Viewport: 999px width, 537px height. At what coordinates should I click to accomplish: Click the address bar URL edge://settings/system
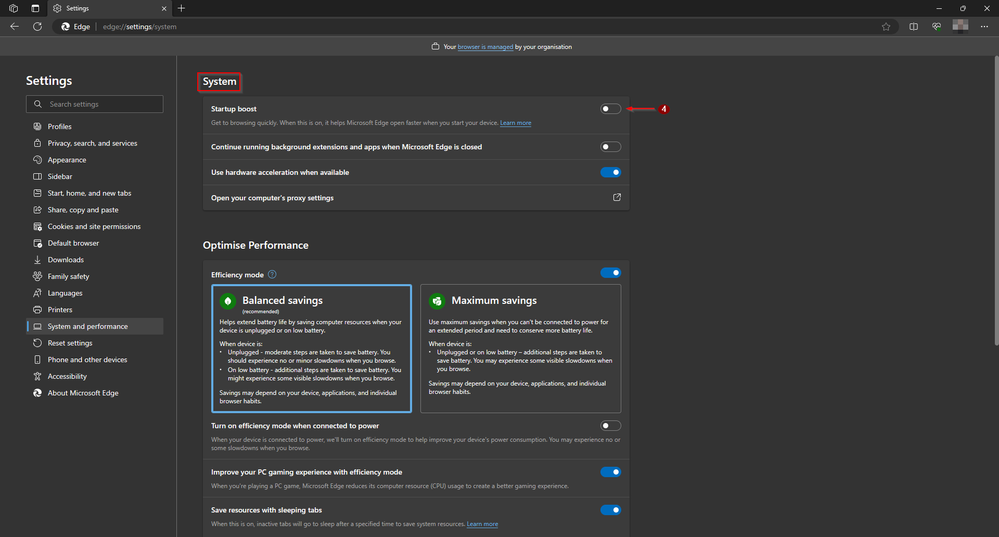click(x=140, y=27)
